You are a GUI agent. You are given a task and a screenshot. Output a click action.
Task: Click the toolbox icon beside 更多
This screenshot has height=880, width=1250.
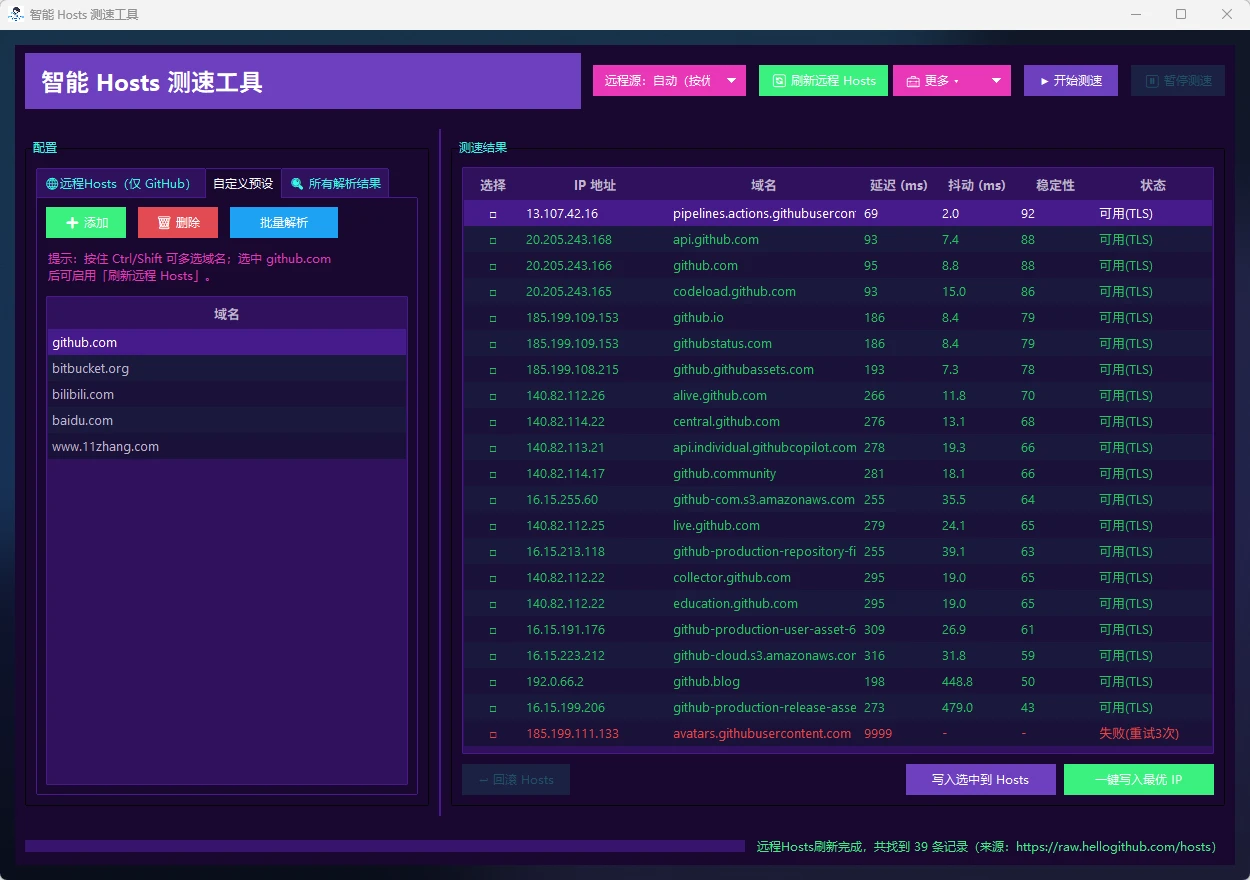click(913, 81)
